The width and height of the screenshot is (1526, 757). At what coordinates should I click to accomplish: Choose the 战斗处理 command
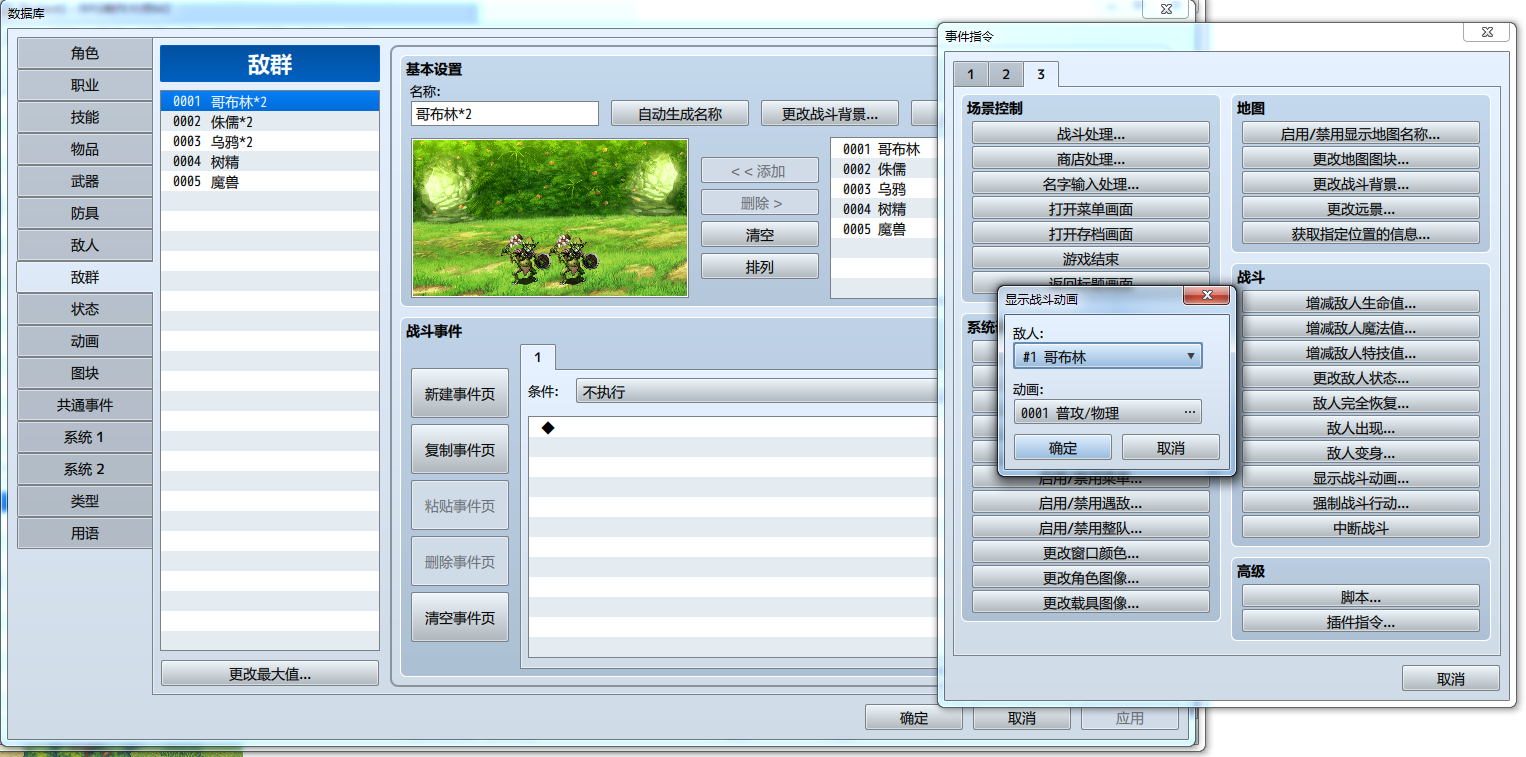(1091, 133)
